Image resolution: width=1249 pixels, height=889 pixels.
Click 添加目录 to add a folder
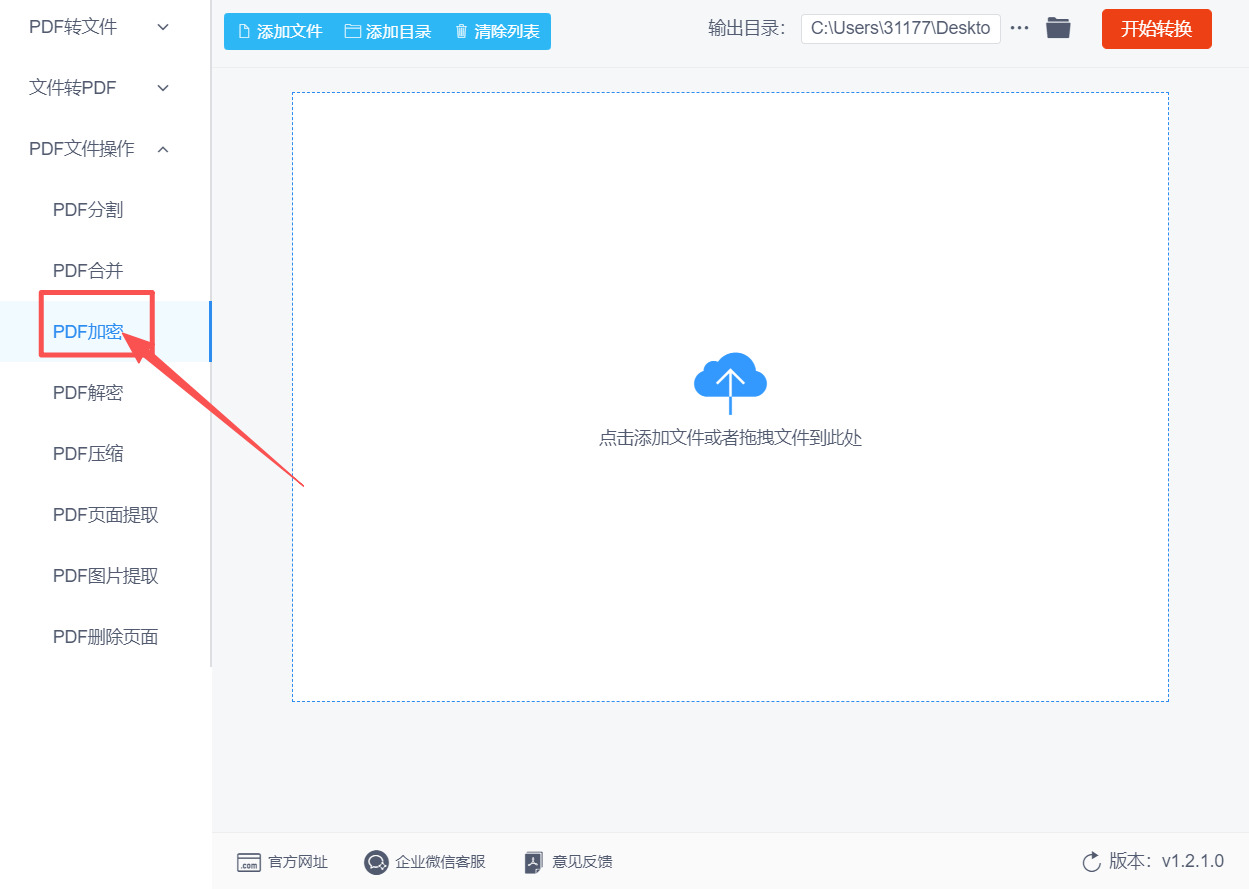point(388,31)
